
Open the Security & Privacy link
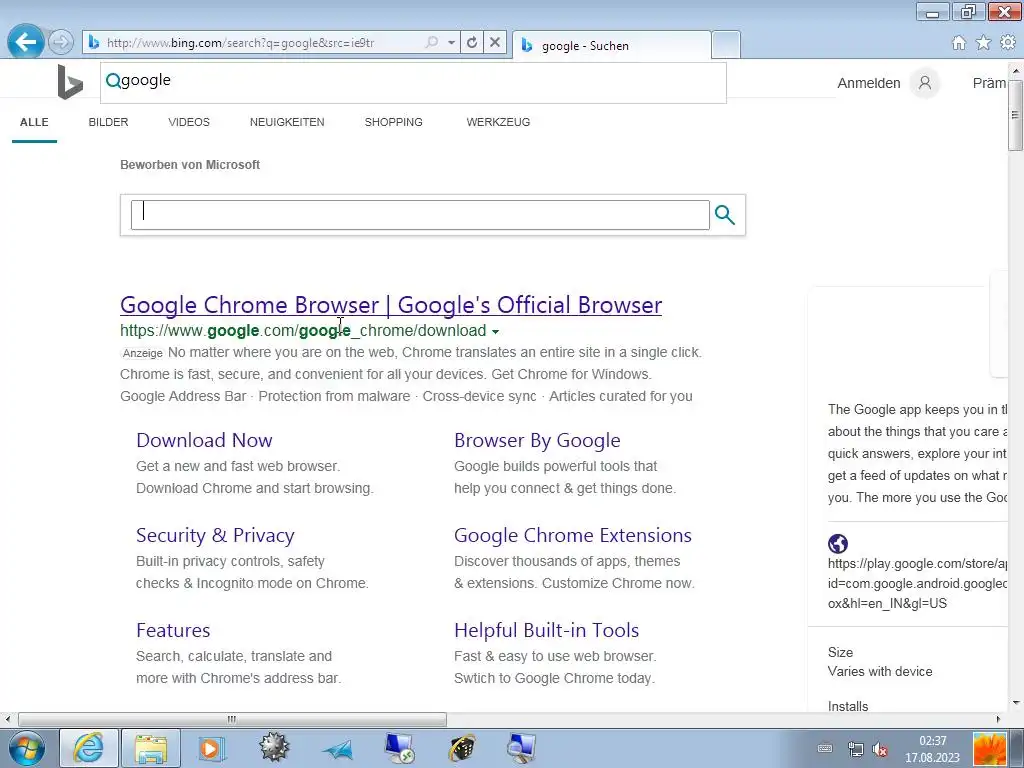click(215, 536)
